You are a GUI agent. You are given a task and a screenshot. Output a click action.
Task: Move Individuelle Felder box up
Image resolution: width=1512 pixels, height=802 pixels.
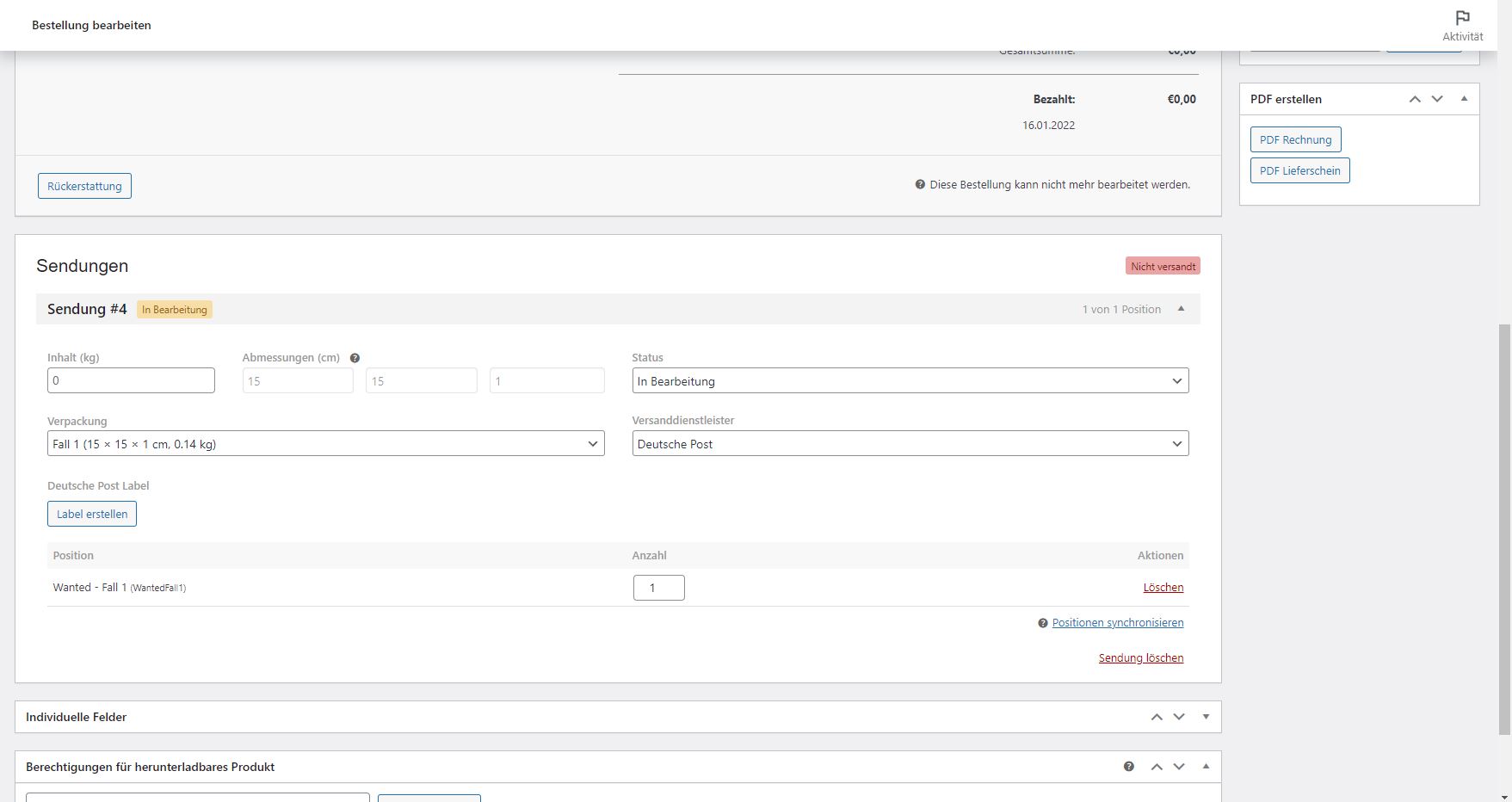point(1157,717)
